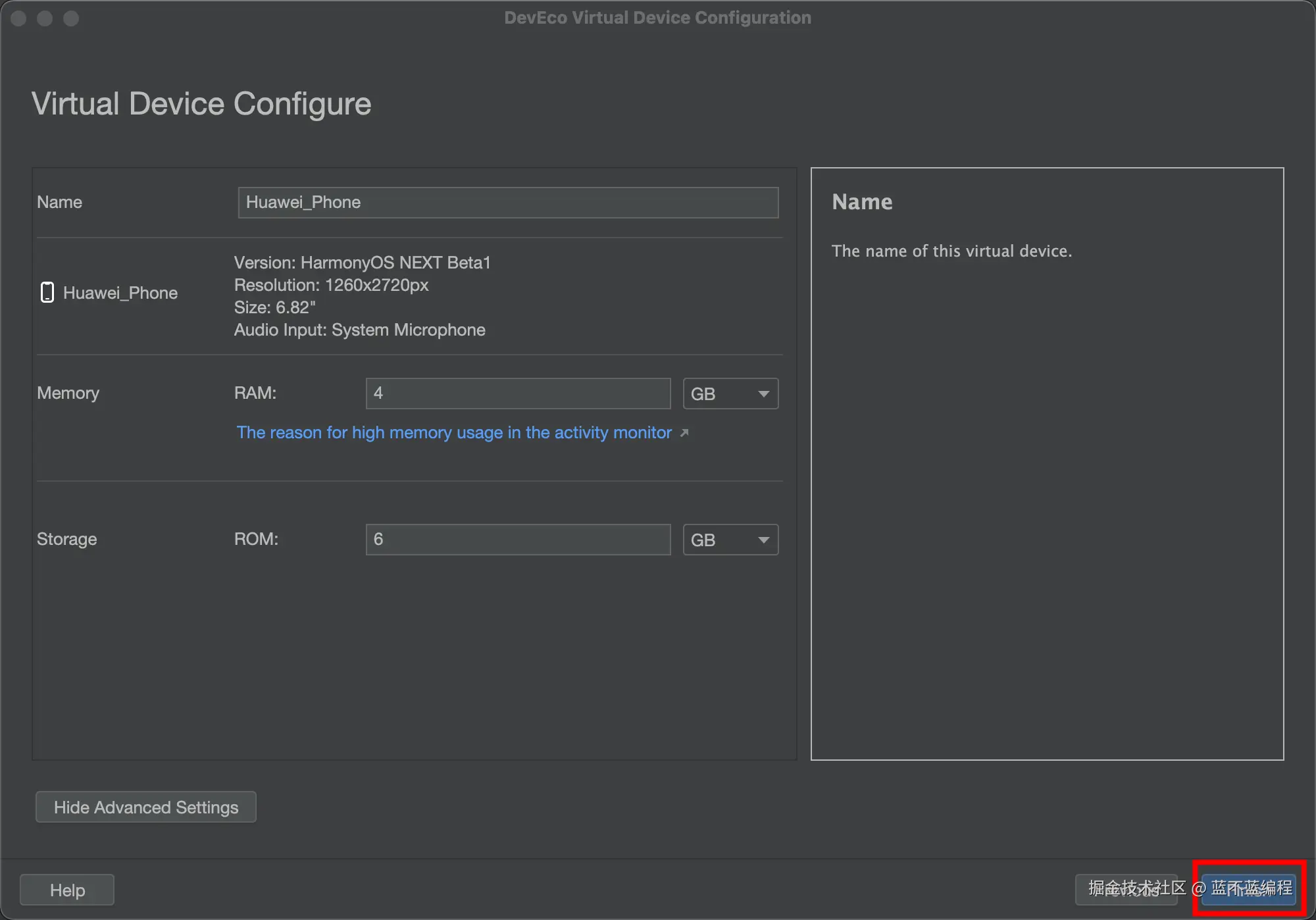The image size is (1316, 920).
Task: Select the Huawei_Phone device label
Action: 120,293
